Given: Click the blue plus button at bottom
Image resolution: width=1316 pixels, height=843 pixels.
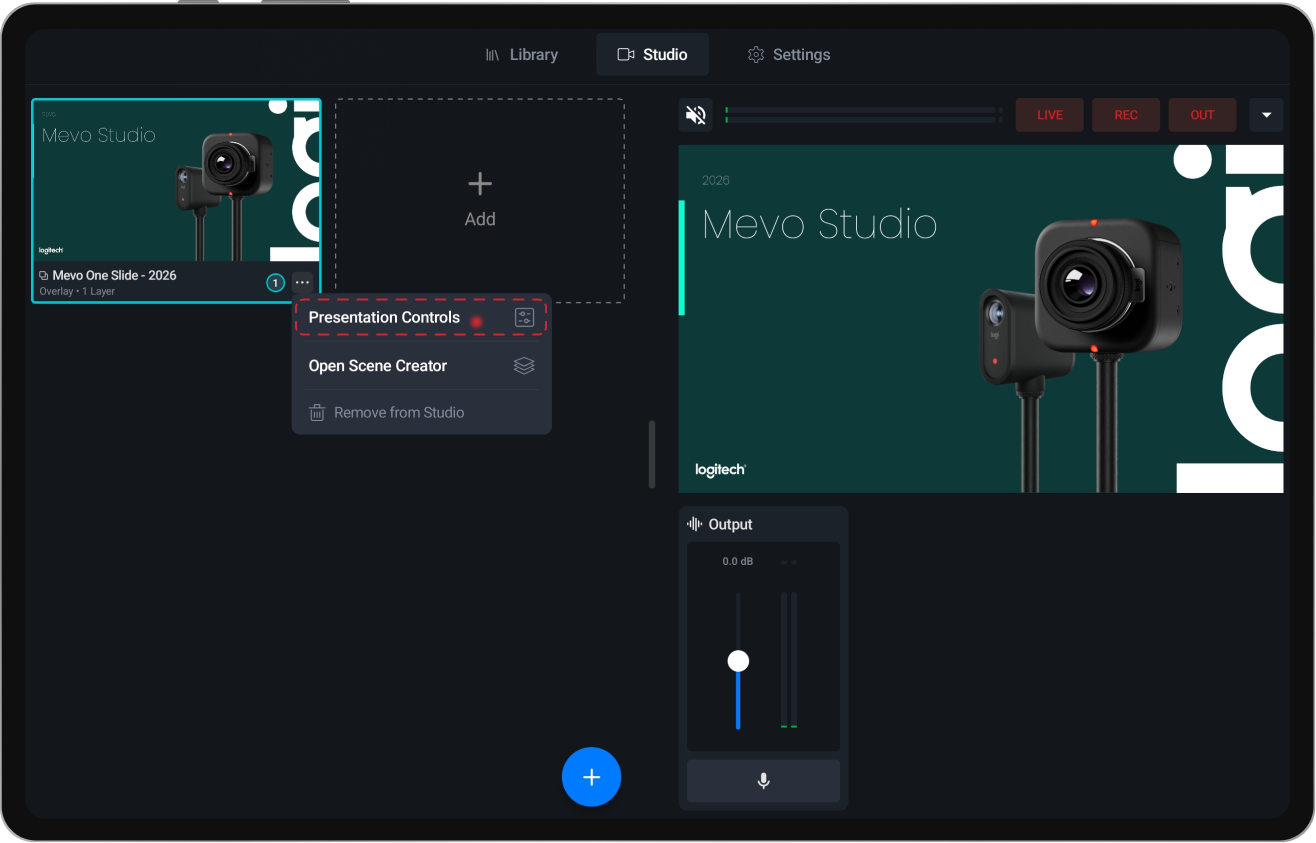Looking at the screenshot, I should (591, 777).
